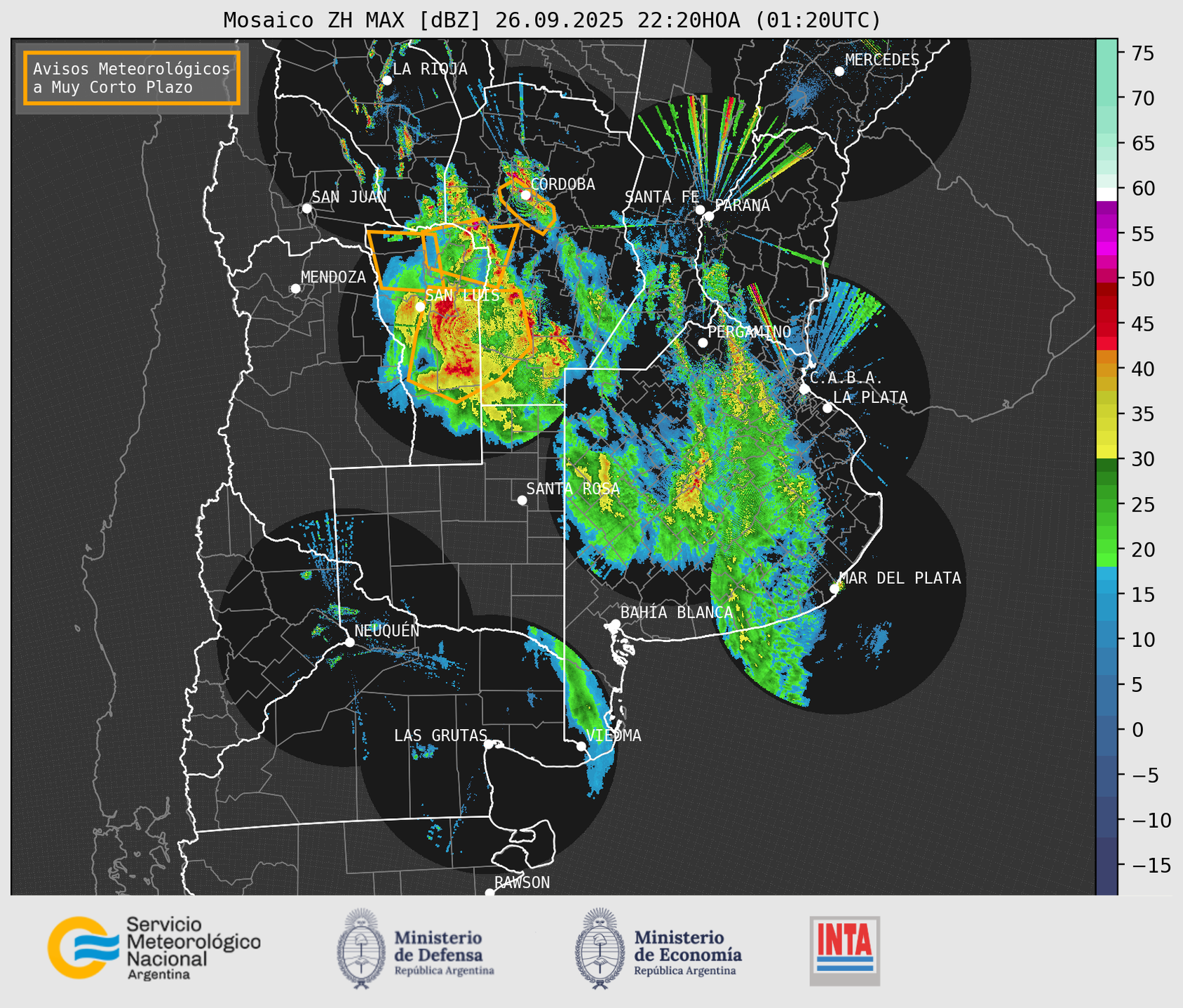Pick the red 45 dBZ color on scale
1183x1008 pixels.
(1106, 325)
